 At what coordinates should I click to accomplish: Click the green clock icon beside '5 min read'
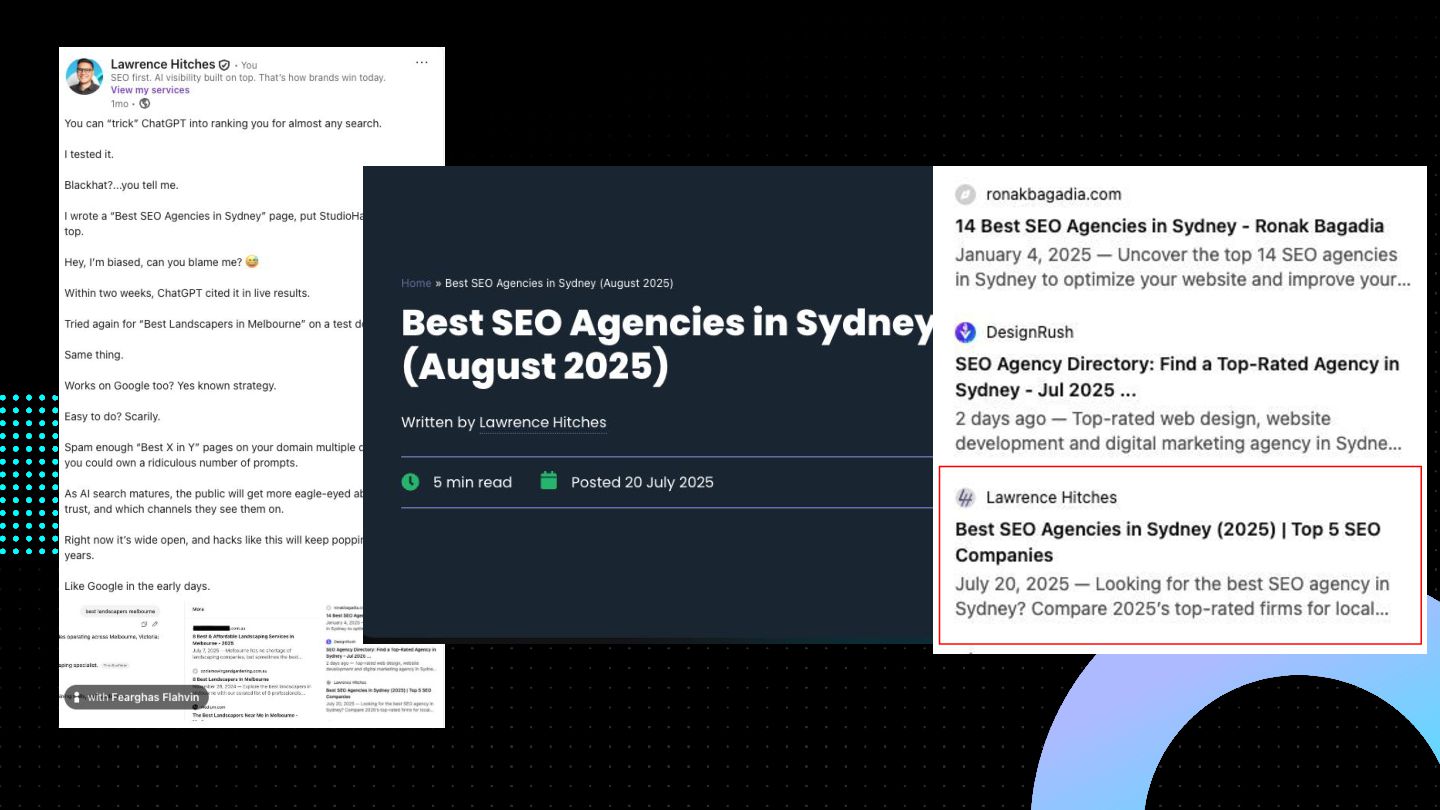tap(410, 481)
